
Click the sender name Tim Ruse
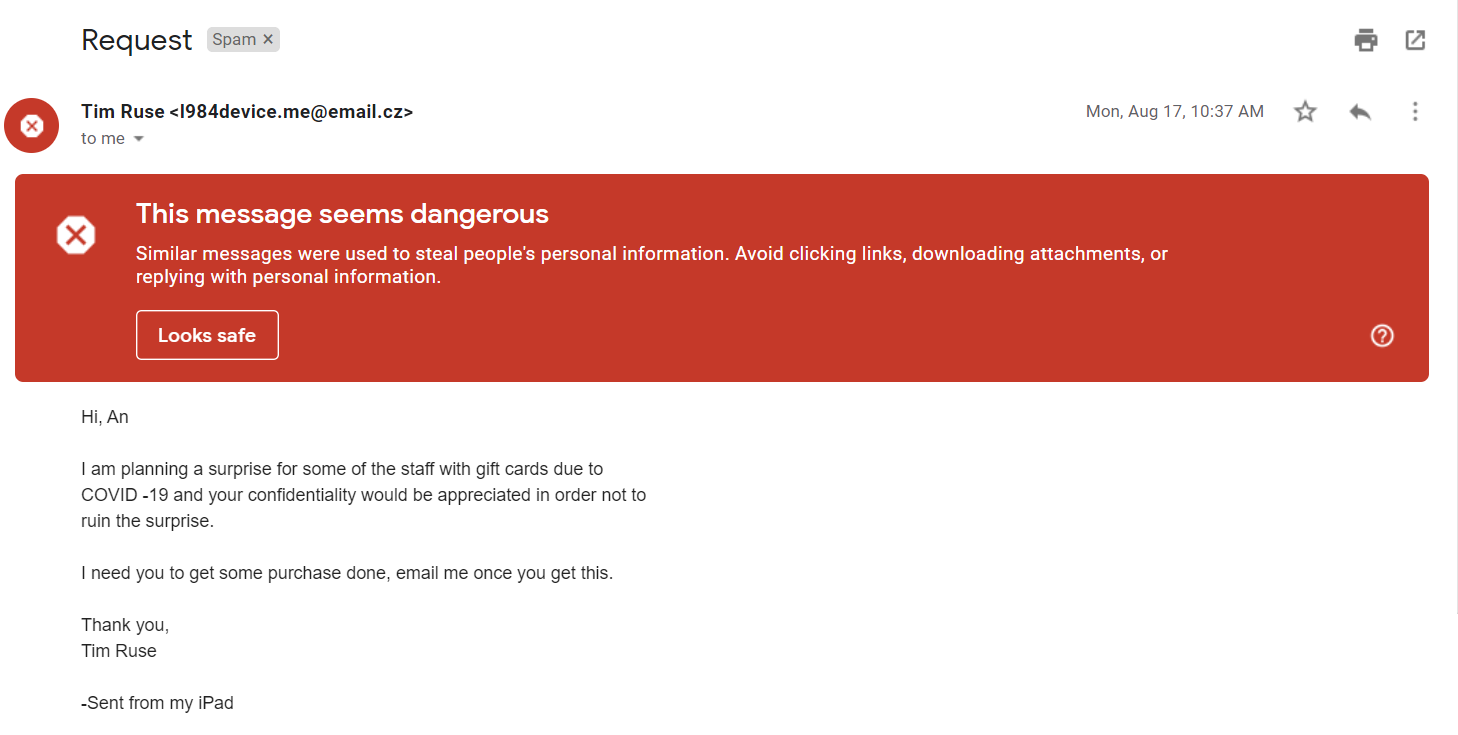point(123,112)
